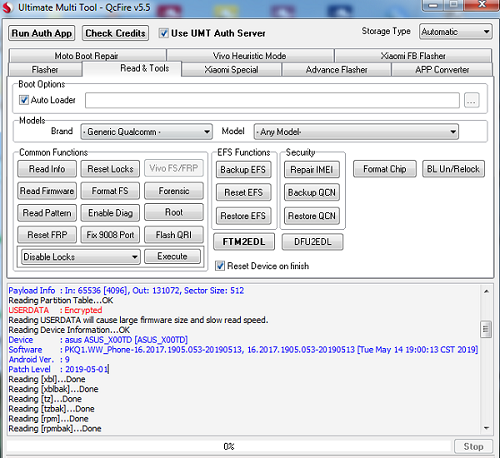Image resolution: width=500 pixels, height=458 pixels.
Task: Open the Flasher tab
Action: [45, 70]
